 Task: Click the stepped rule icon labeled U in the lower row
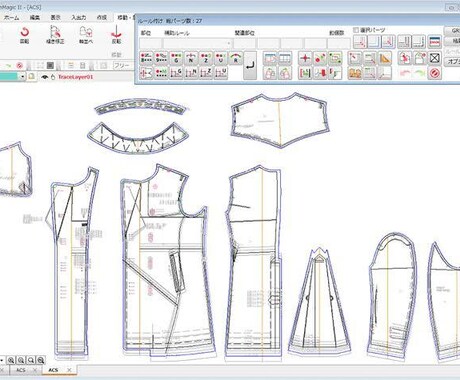coord(221,73)
